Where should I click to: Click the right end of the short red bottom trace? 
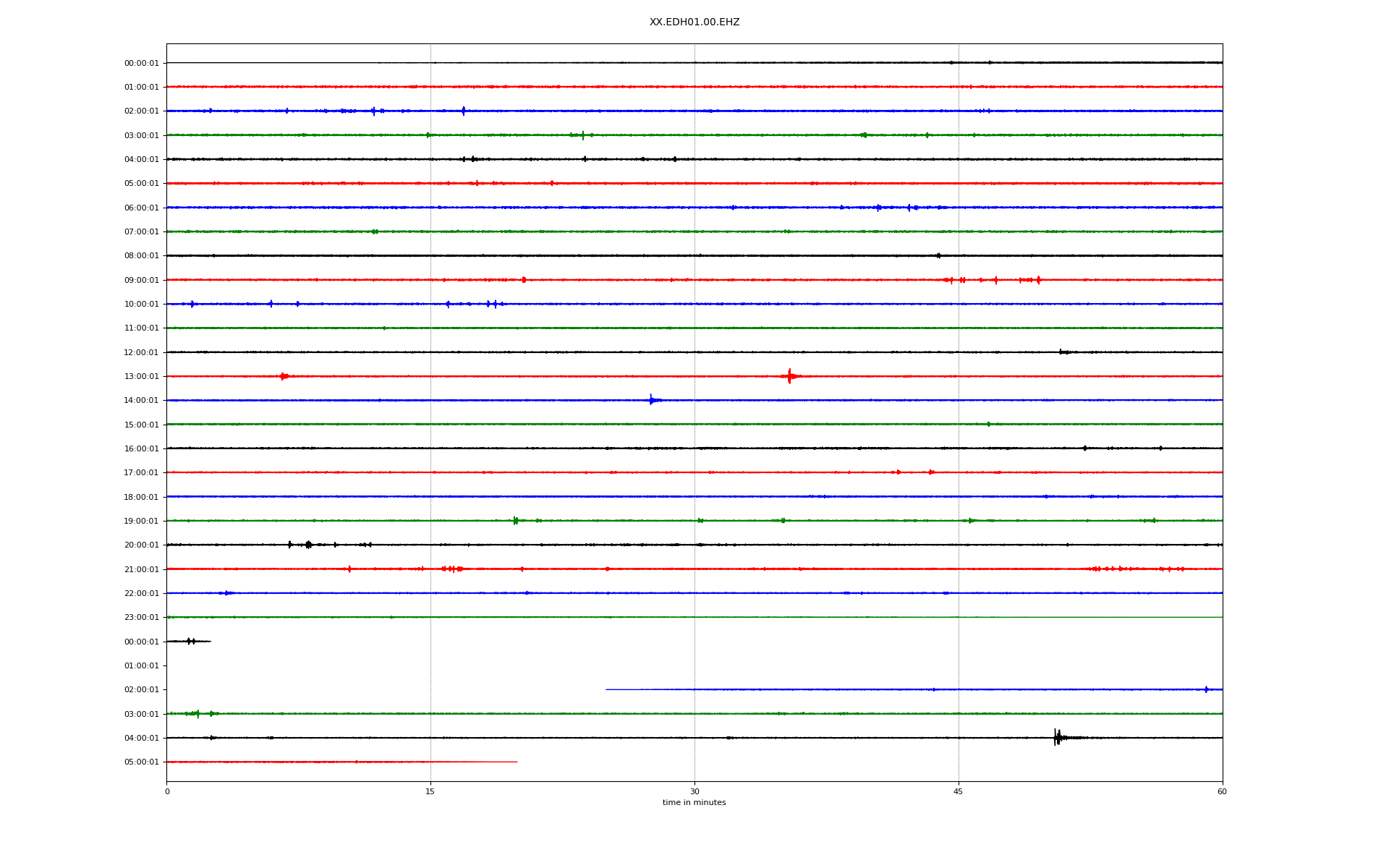[x=516, y=762]
